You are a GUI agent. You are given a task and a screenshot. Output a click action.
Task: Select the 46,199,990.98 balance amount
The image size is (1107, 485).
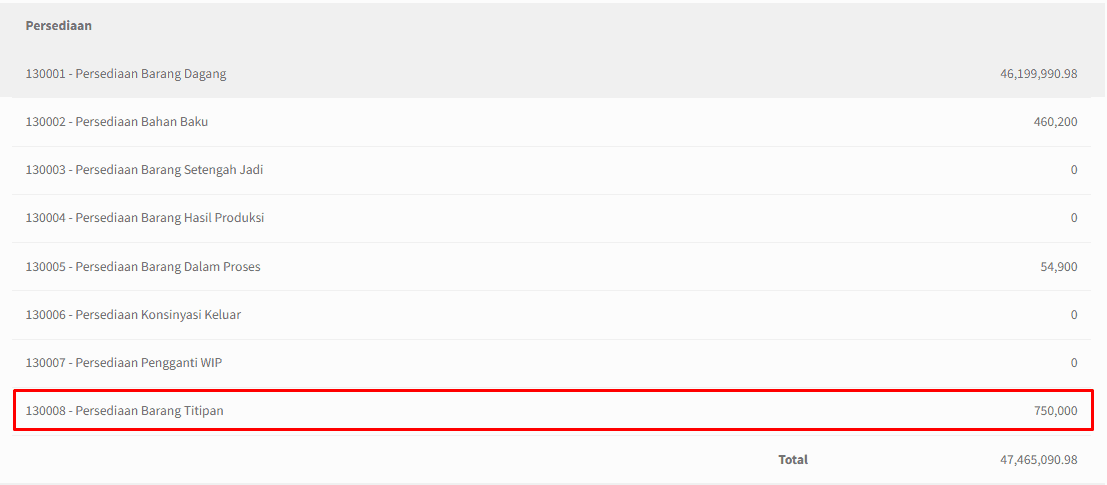pos(1039,73)
